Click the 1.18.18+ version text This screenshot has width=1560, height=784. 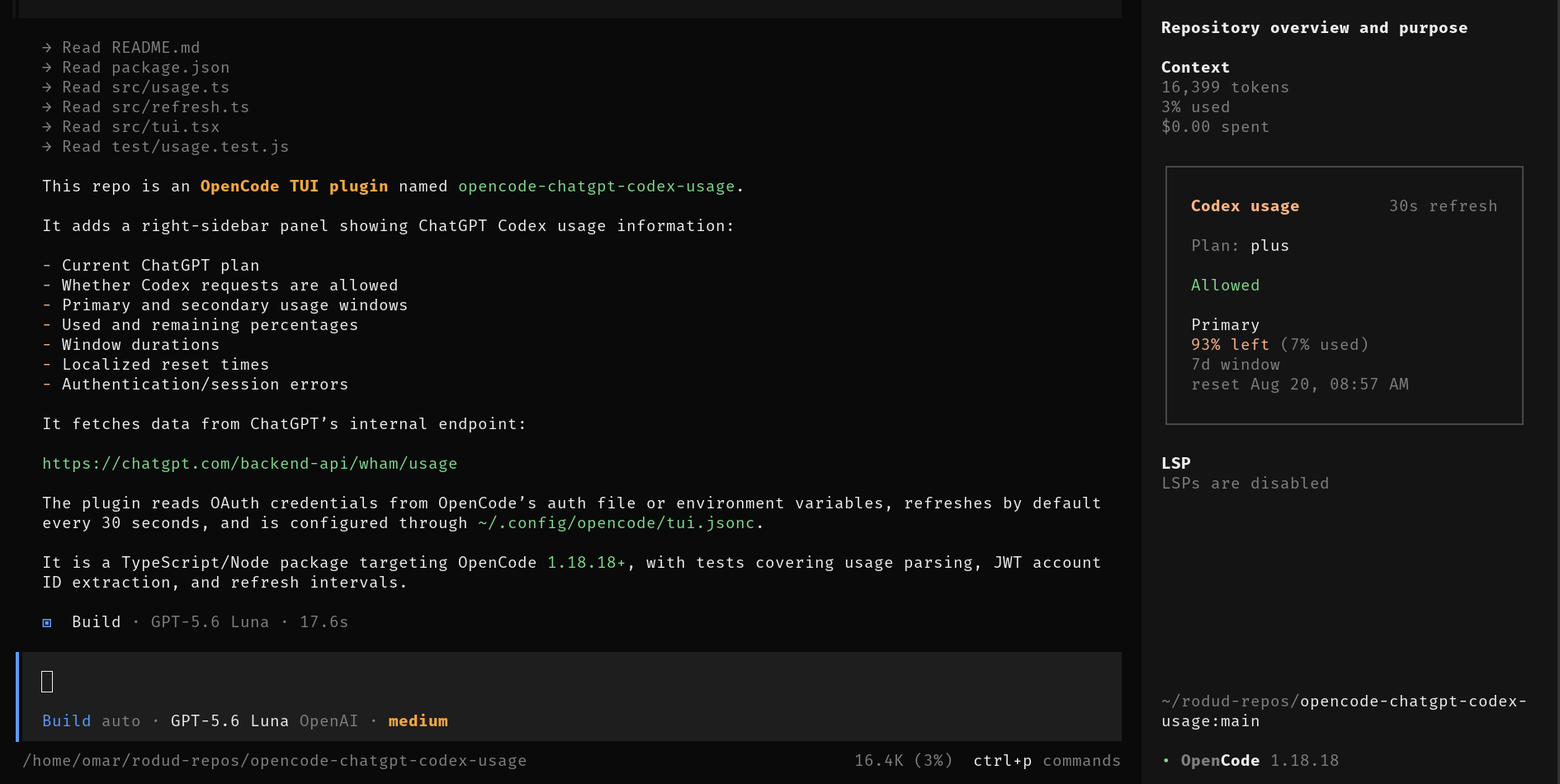586,563
